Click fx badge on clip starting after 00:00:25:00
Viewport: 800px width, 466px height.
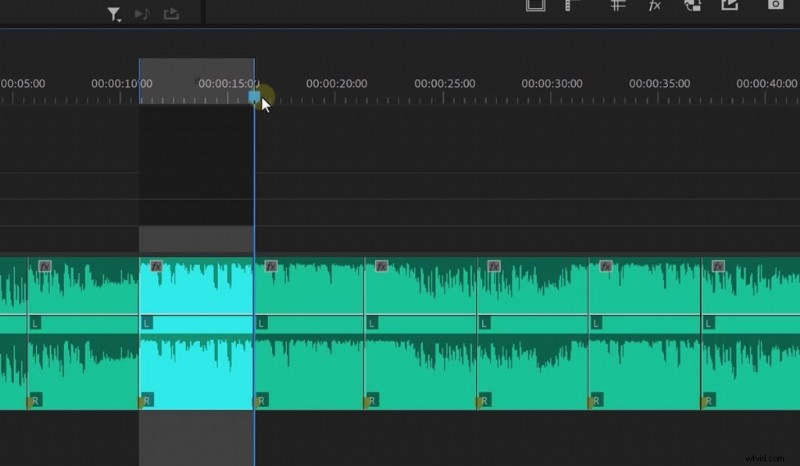pyautogui.click(x=493, y=266)
